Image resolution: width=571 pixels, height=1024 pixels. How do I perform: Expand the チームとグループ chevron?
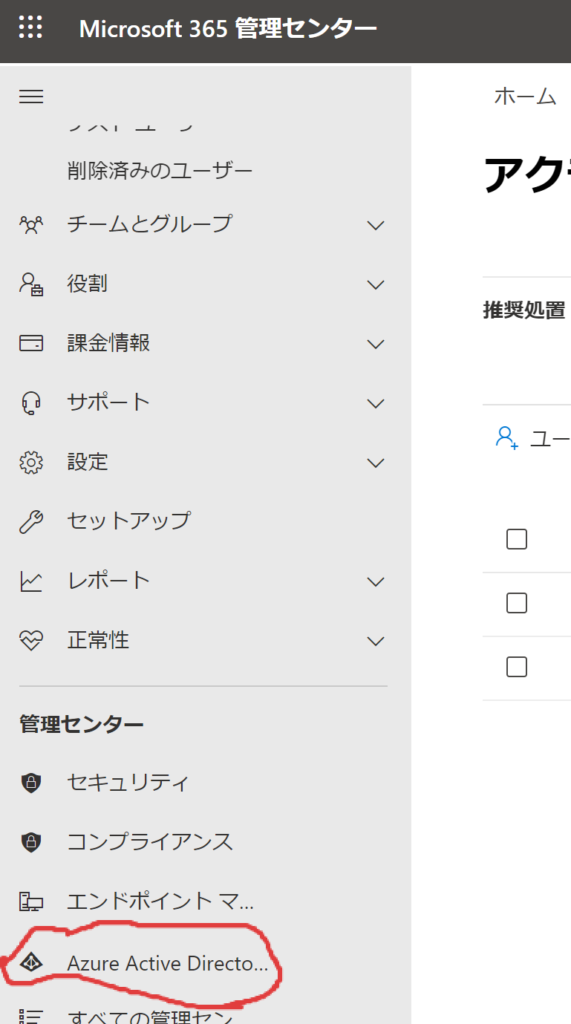click(x=375, y=225)
